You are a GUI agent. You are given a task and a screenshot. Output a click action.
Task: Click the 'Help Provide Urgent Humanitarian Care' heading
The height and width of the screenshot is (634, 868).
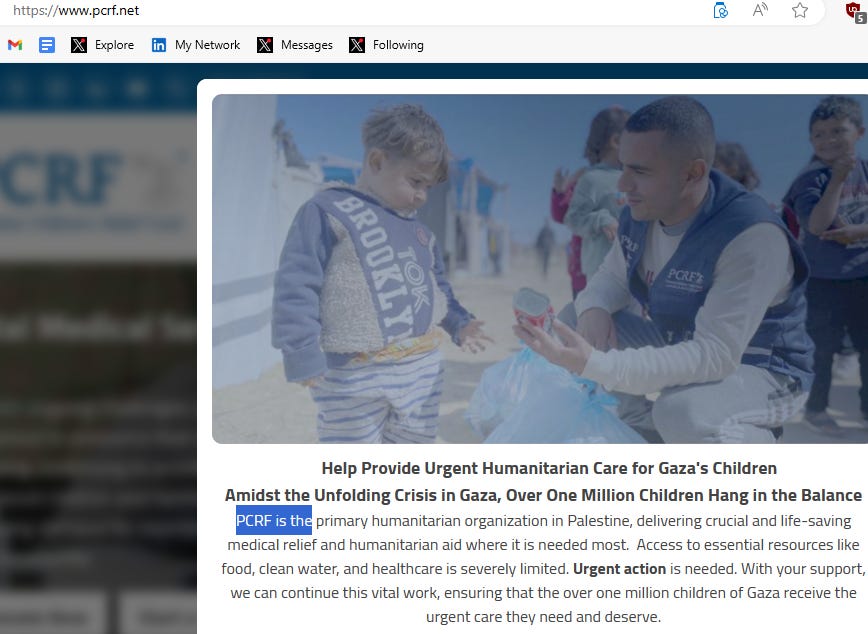(549, 468)
